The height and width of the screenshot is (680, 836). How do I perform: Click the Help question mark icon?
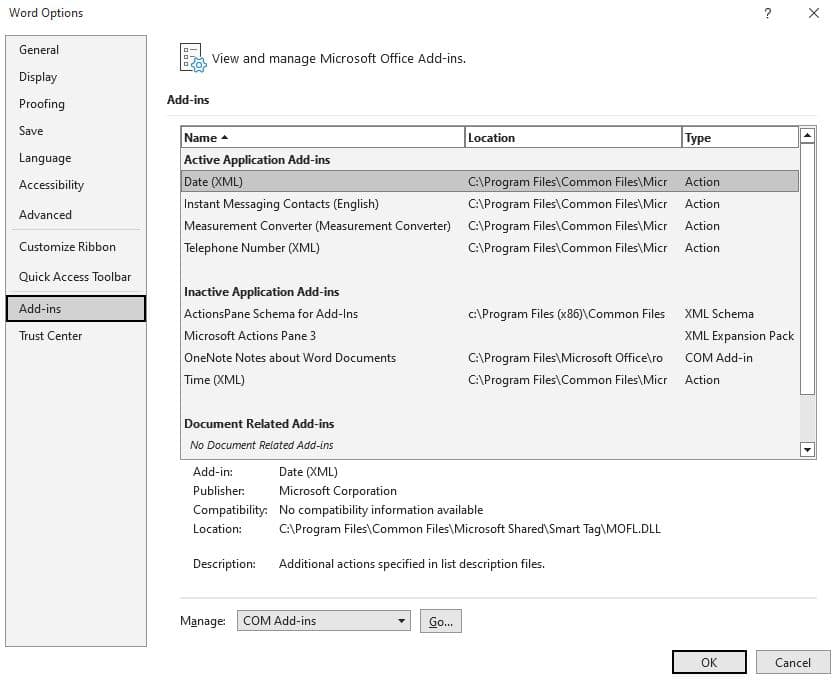tap(767, 14)
